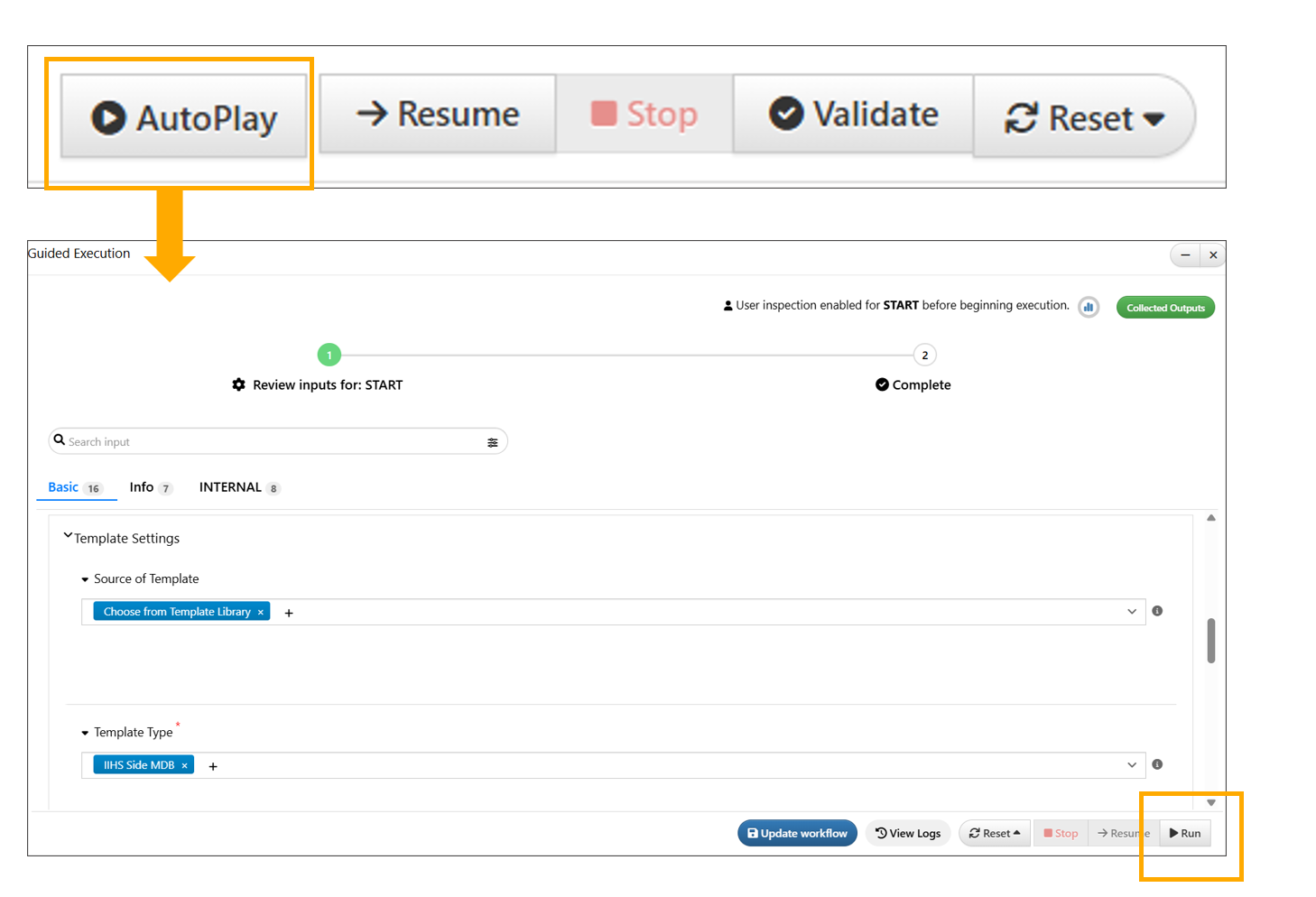The width and height of the screenshot is (1316, 897).
Task: Show info for Template Type
Action: point(1157,764)
